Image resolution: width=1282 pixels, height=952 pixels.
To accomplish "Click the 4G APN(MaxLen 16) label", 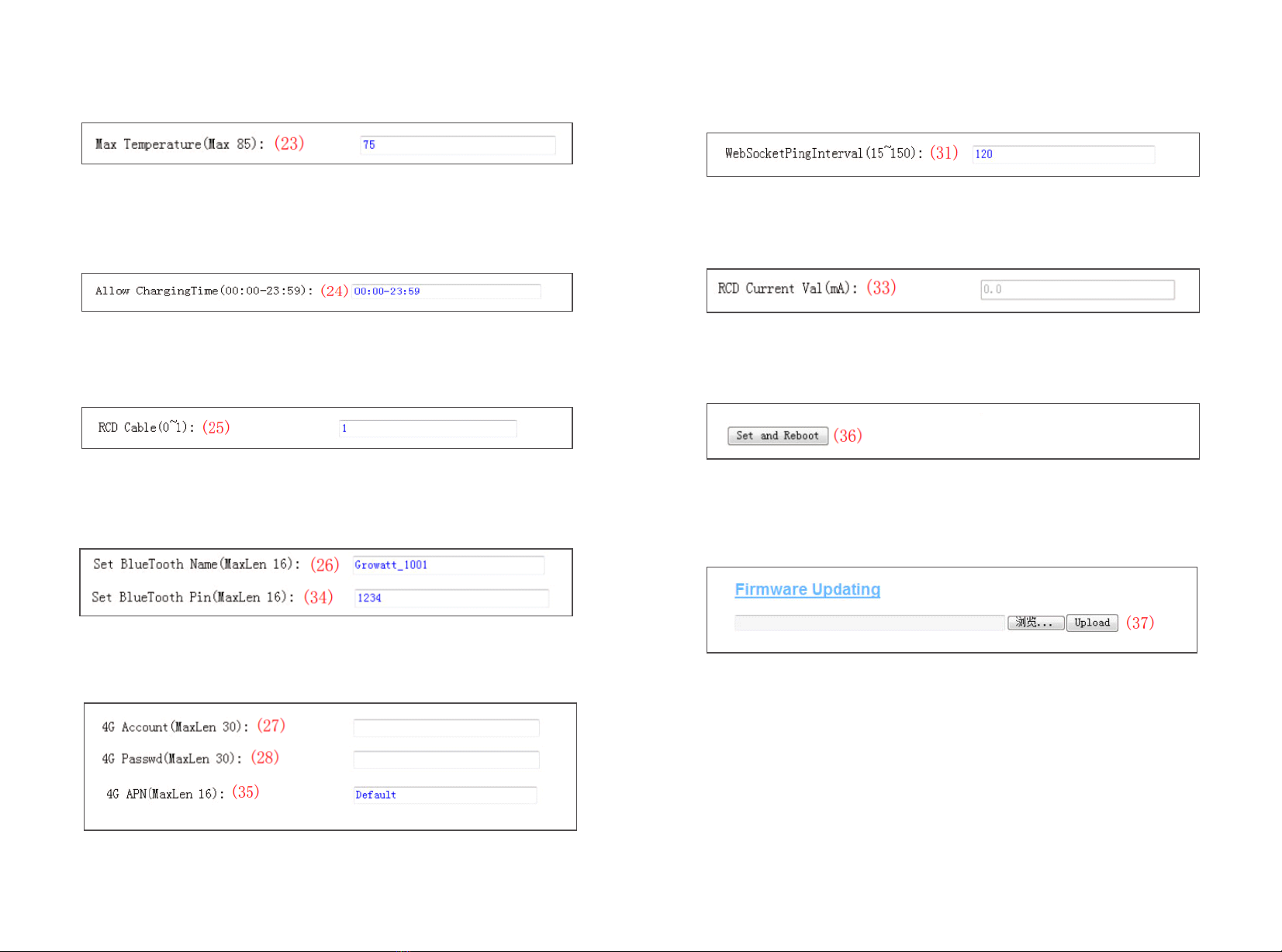I will (x=166, y=794).
